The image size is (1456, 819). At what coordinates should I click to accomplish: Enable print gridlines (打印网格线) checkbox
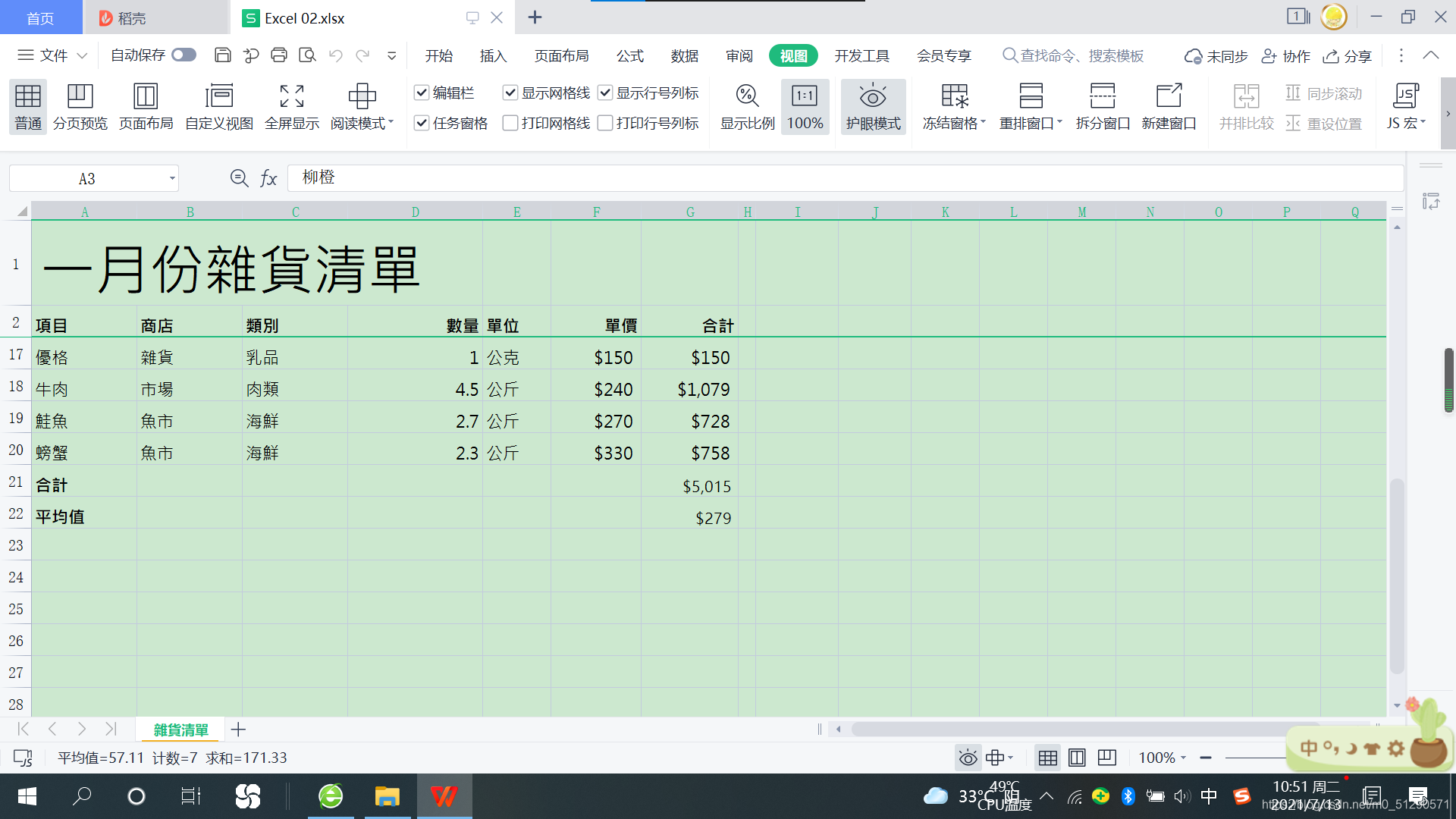pyautogui.click(x=510, y=123)
